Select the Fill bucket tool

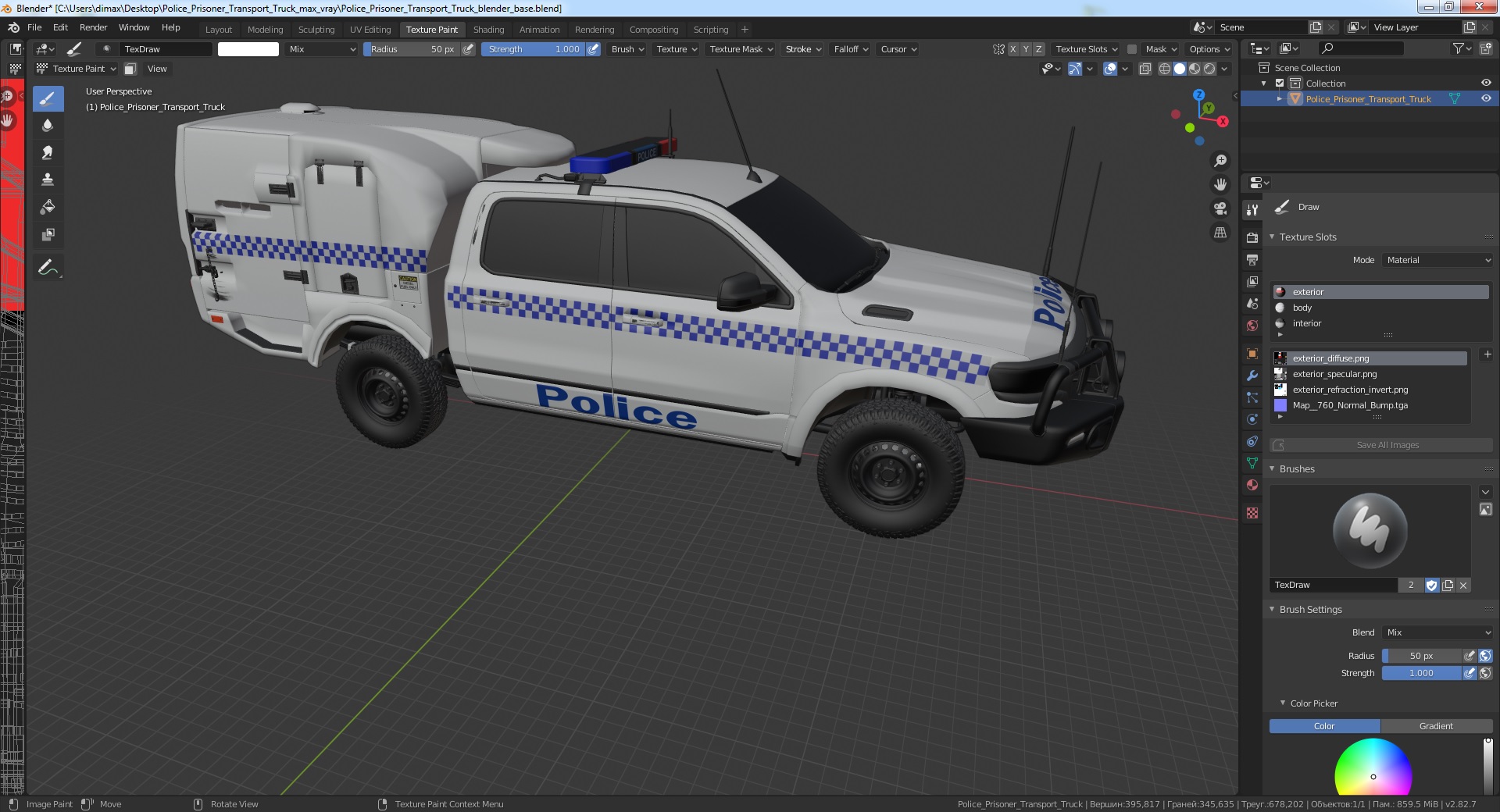(x=48, y=207)
